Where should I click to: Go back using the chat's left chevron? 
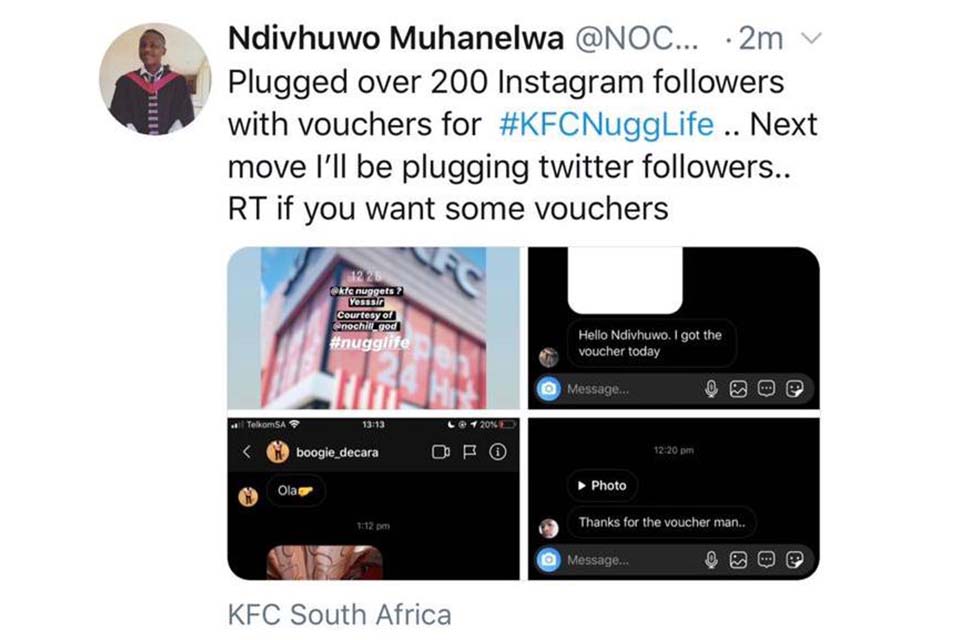coord(247,452)
